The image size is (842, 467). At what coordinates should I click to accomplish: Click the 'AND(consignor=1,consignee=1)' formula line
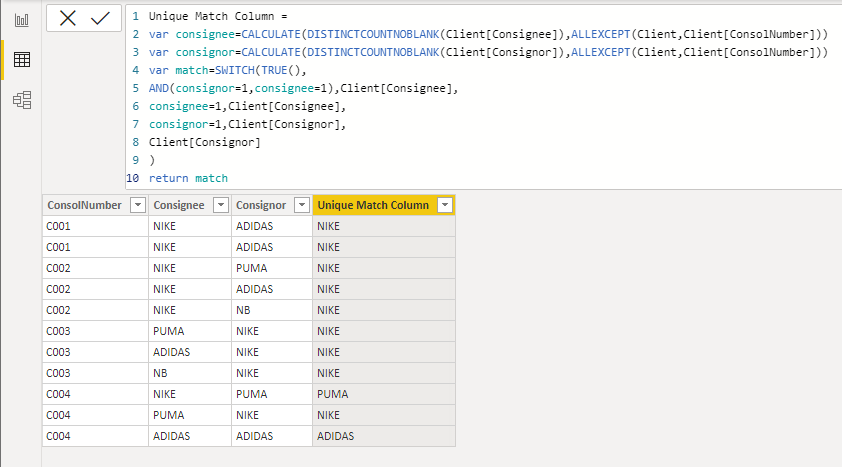click(x=303, y=88)
